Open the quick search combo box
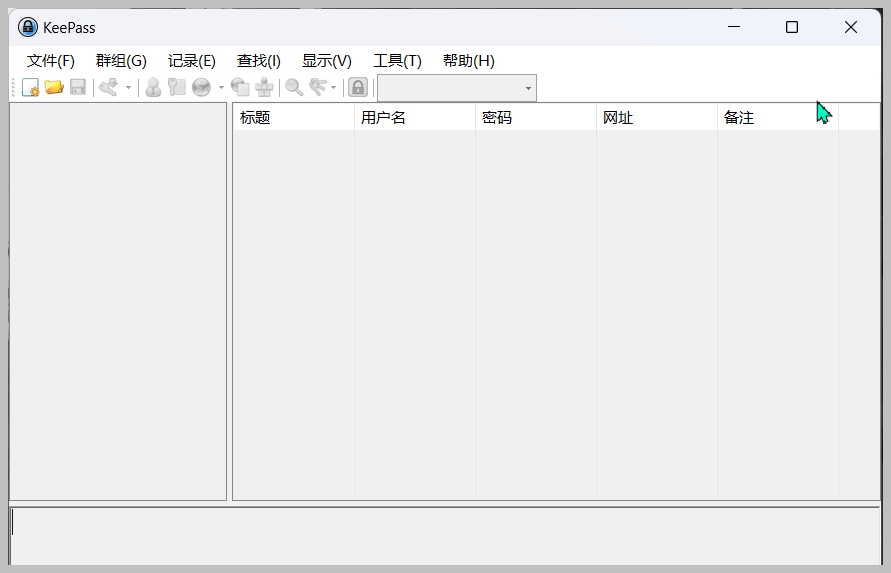The image size is (891, 573). [x=457, y=88]
